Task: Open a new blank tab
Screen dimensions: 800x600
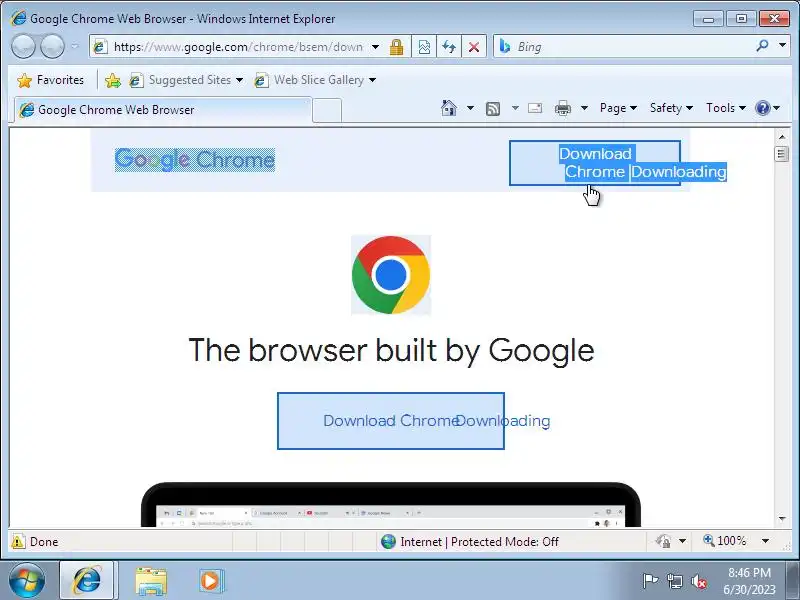Action: click(327, 111)
